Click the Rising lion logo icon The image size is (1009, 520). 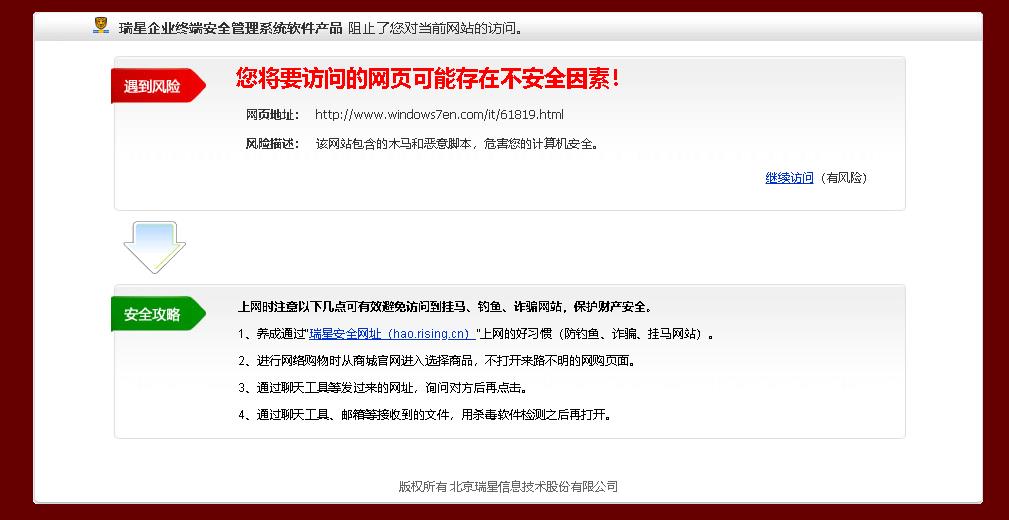101,26
